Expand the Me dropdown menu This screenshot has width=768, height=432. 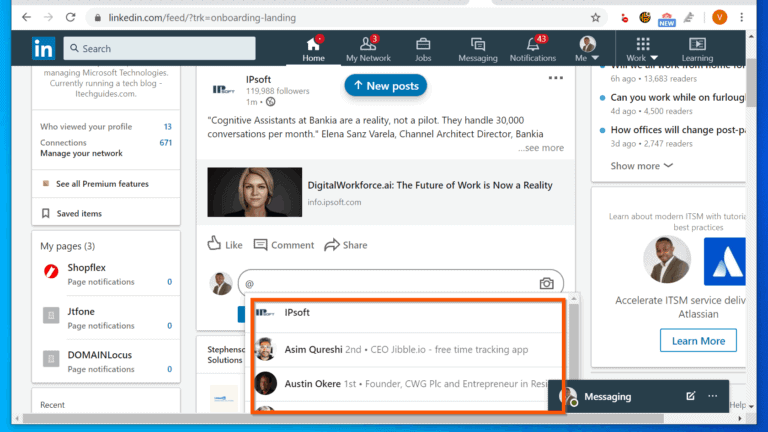click(x=587, y=49)
